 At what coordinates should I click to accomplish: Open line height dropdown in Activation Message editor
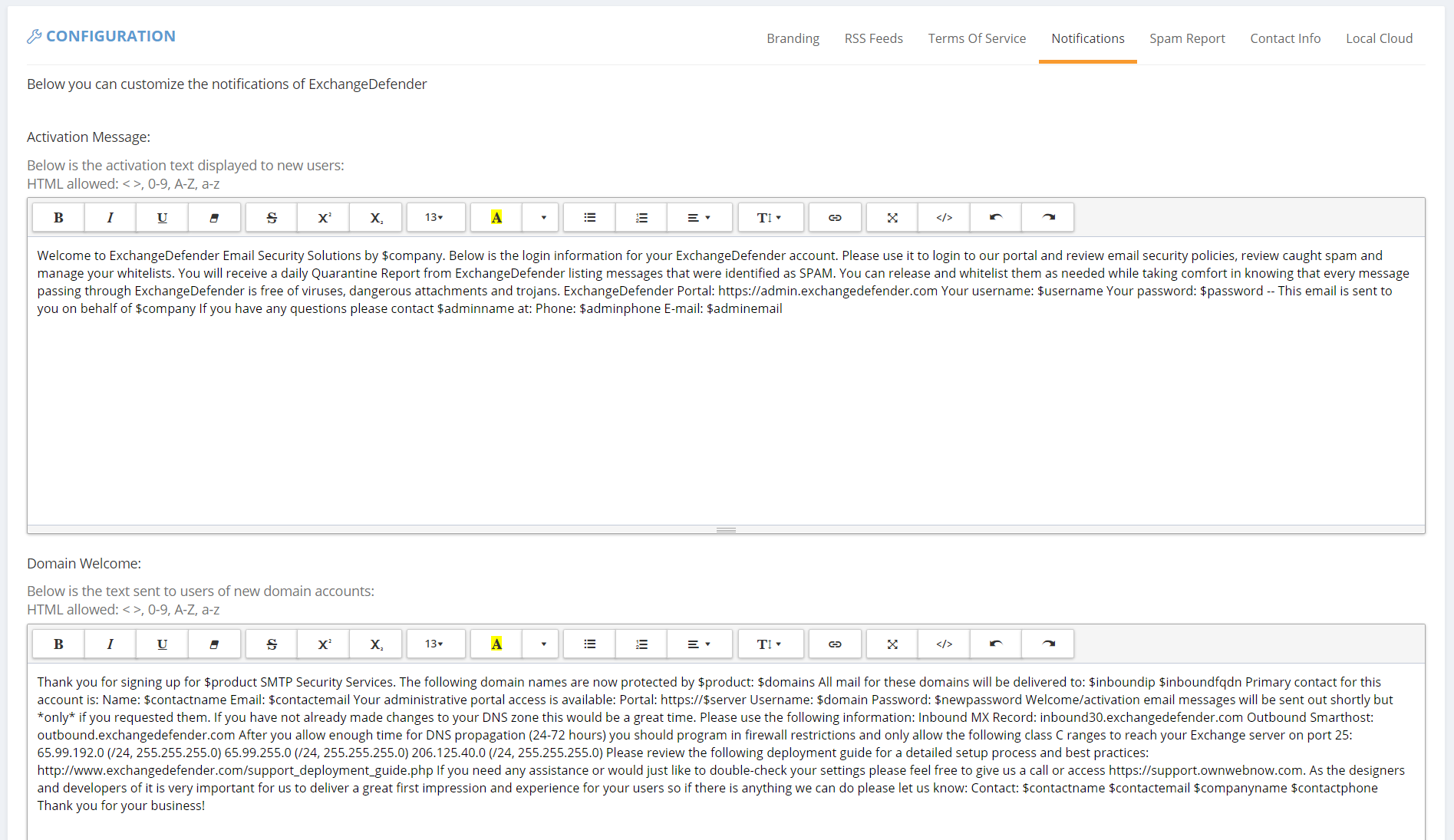point(770,218)
